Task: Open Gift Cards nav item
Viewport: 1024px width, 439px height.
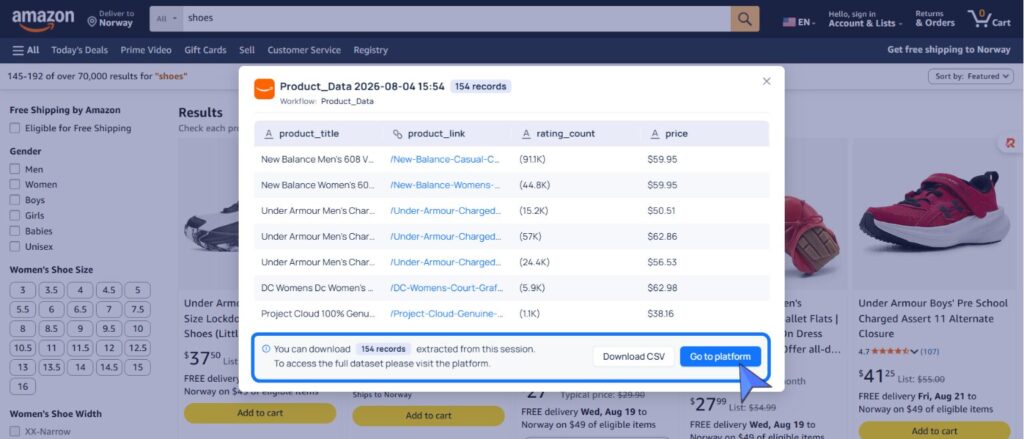Action: pyautogui.click(x=205, y=50)
